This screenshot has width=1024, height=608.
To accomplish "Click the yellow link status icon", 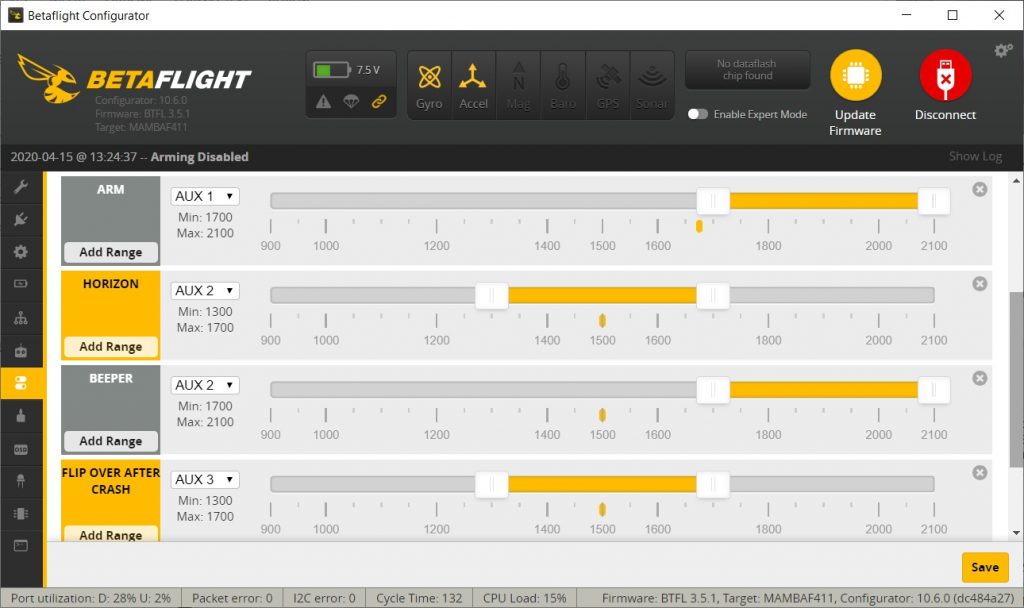I will pyautogui.click(x=379, y=102).
